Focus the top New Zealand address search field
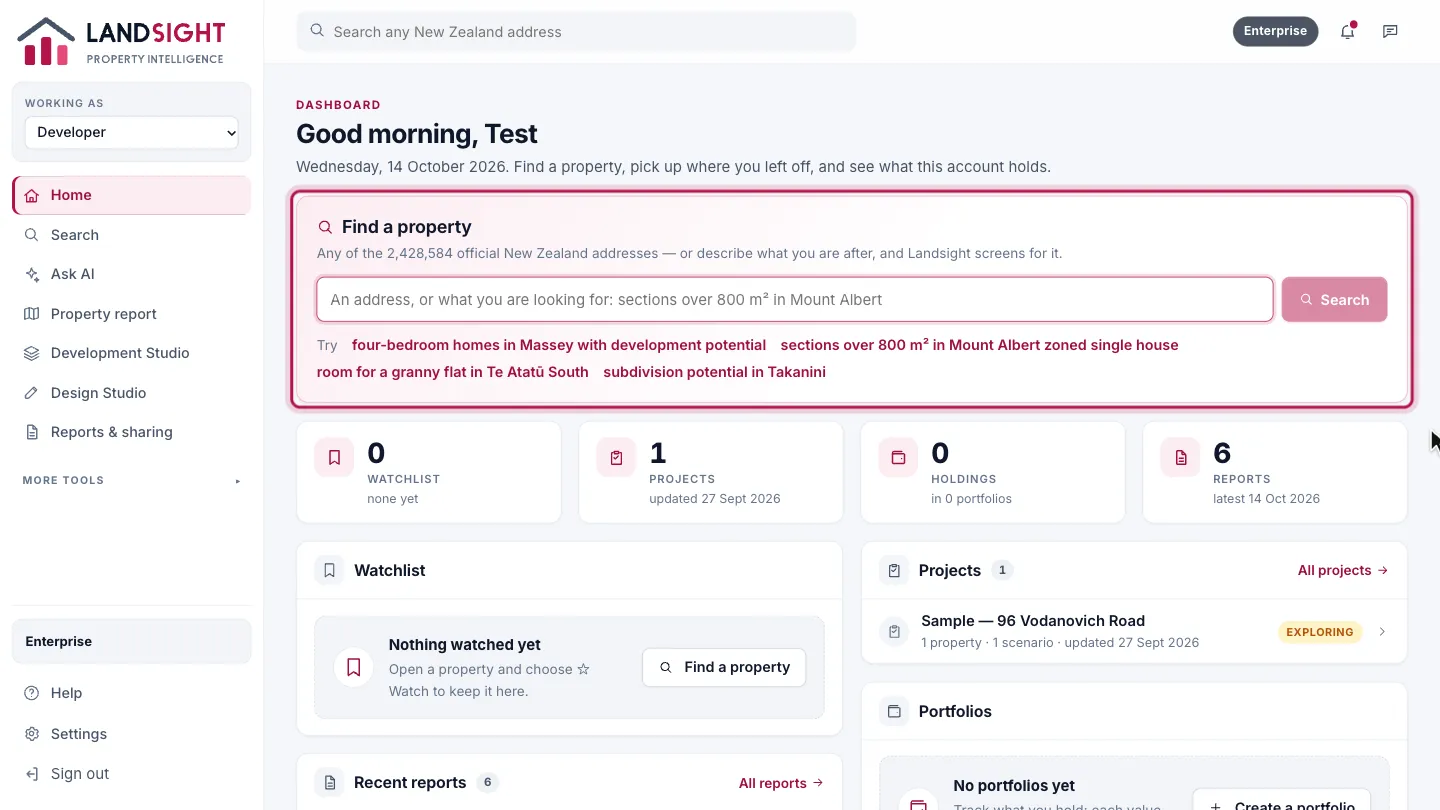Screen dimensions: 1440x810 pos(576,31)
